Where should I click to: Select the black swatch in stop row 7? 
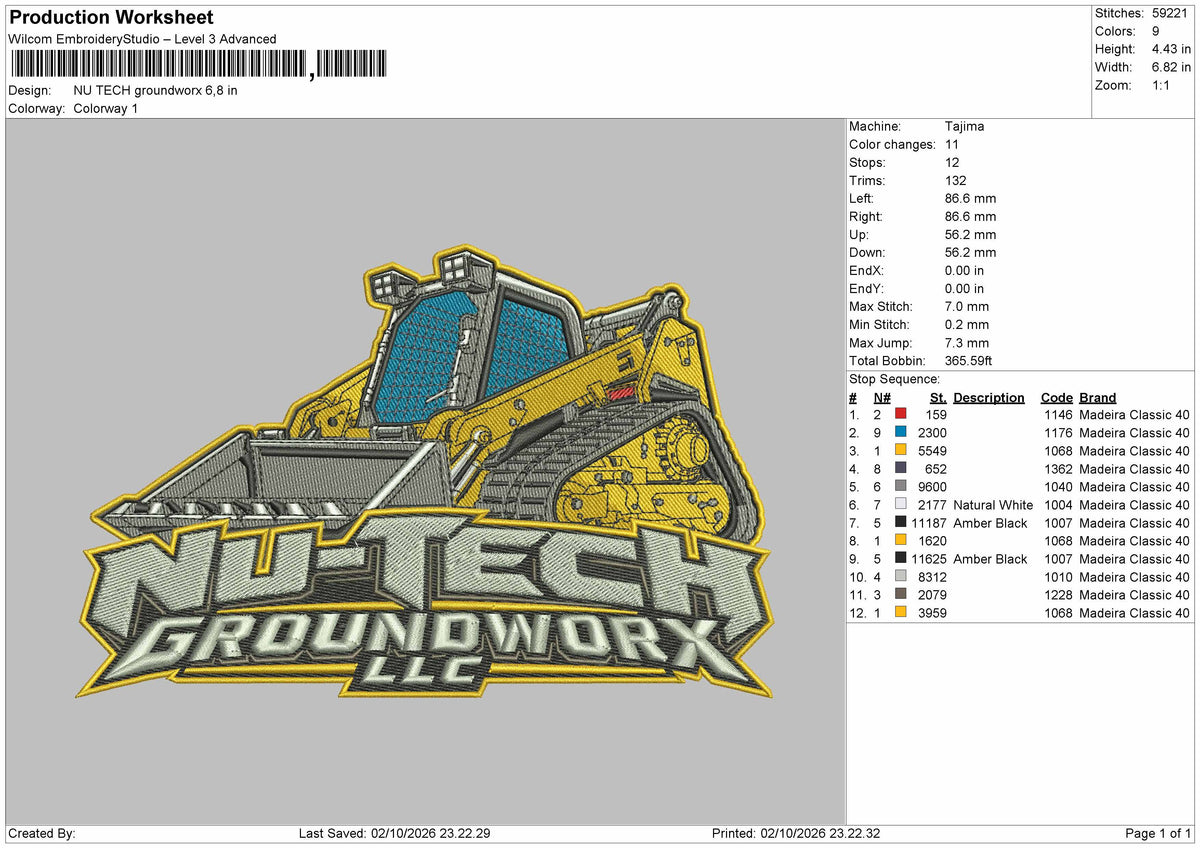coord(901,523)
